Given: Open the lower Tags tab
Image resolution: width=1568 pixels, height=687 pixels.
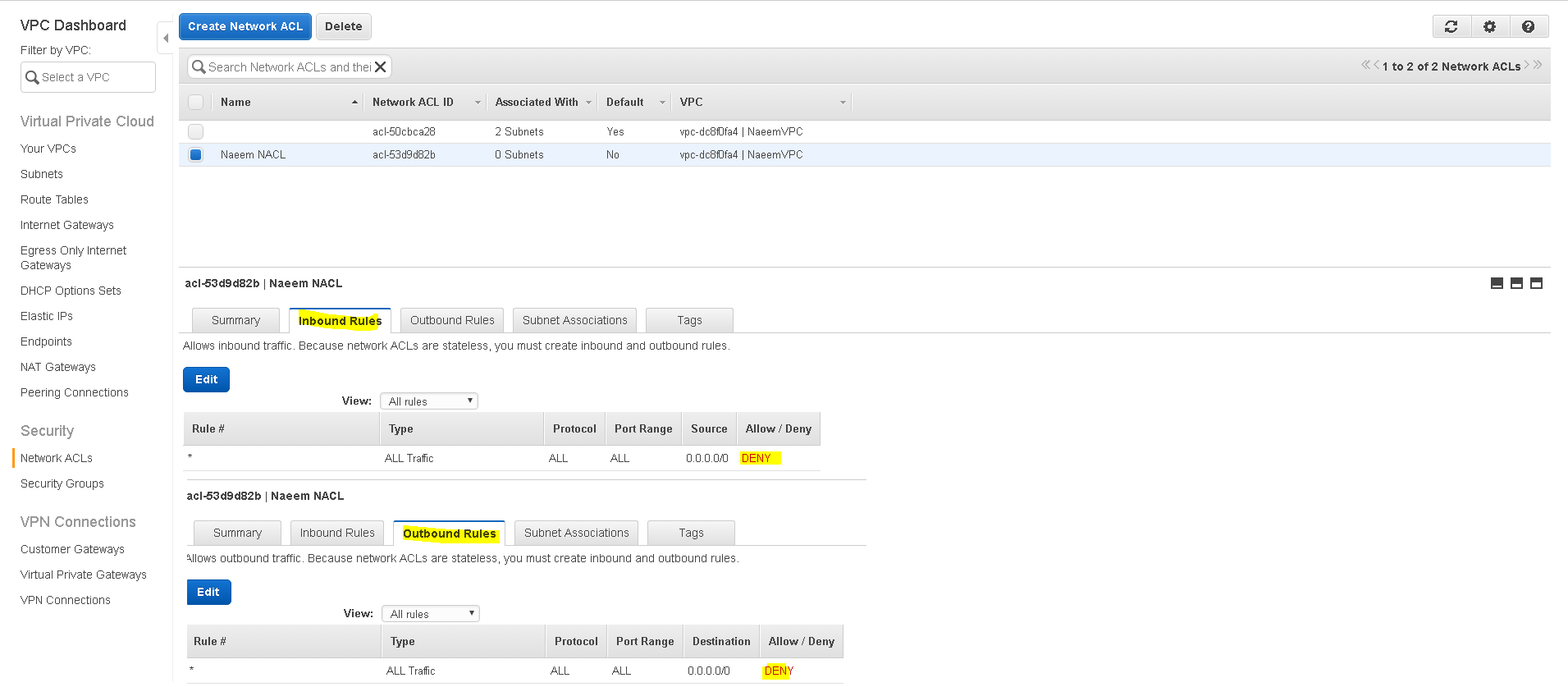Looking at the screenshot, I should pyautogui.click(x=691, y=533).
